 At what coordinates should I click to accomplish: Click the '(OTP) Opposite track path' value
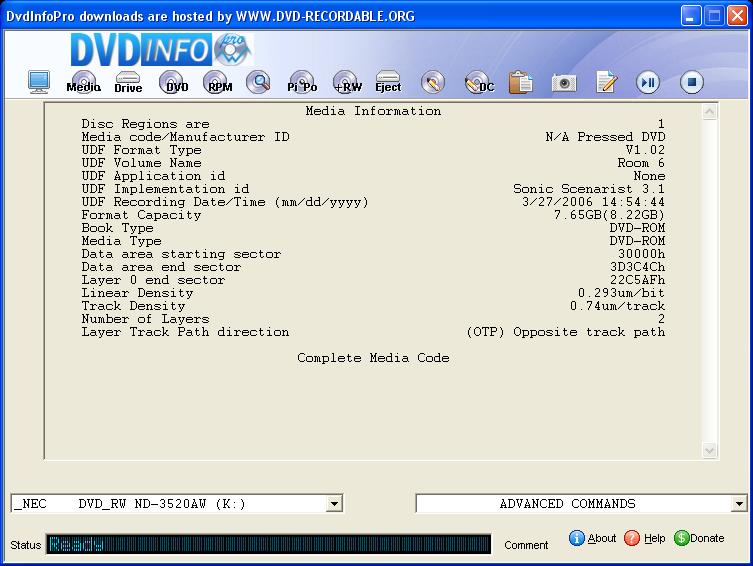(x=566, y=332)
